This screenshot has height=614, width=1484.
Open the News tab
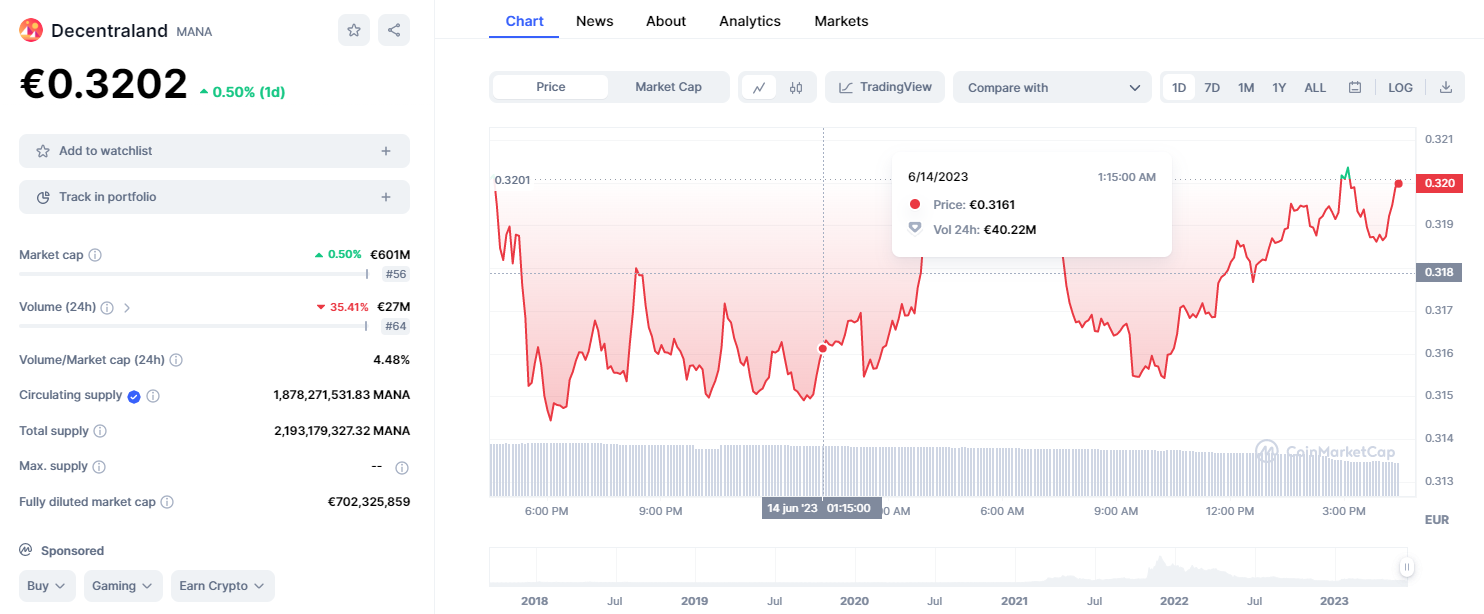[595, 20]
